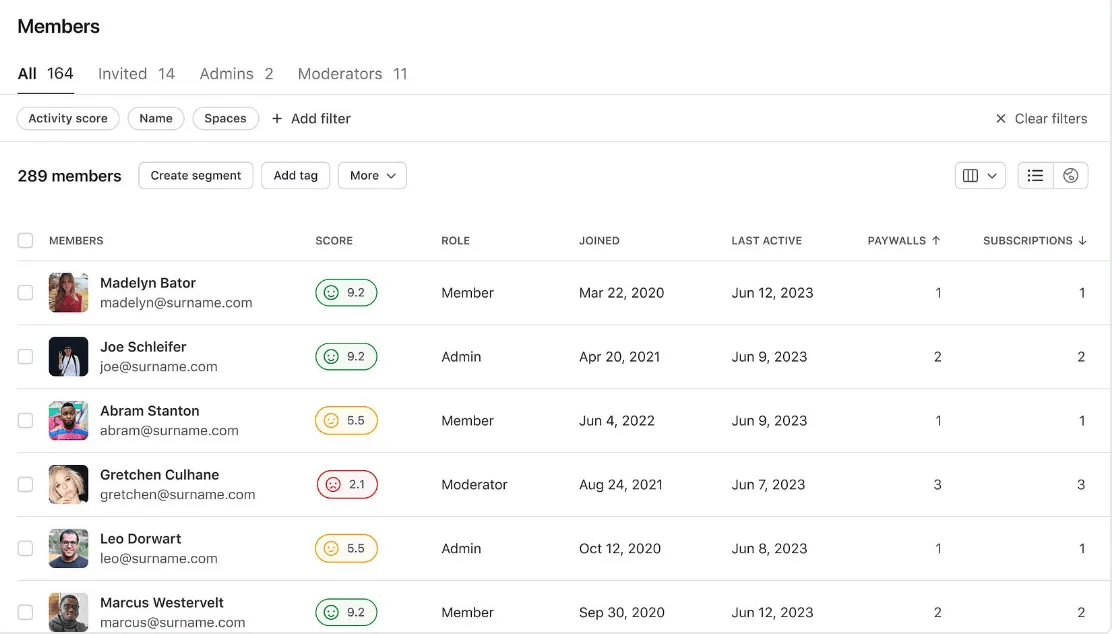The width and height of the screenshot is (1112, 634).
Task: Open the Moderators tab
Action: click(x=352, y=74)
